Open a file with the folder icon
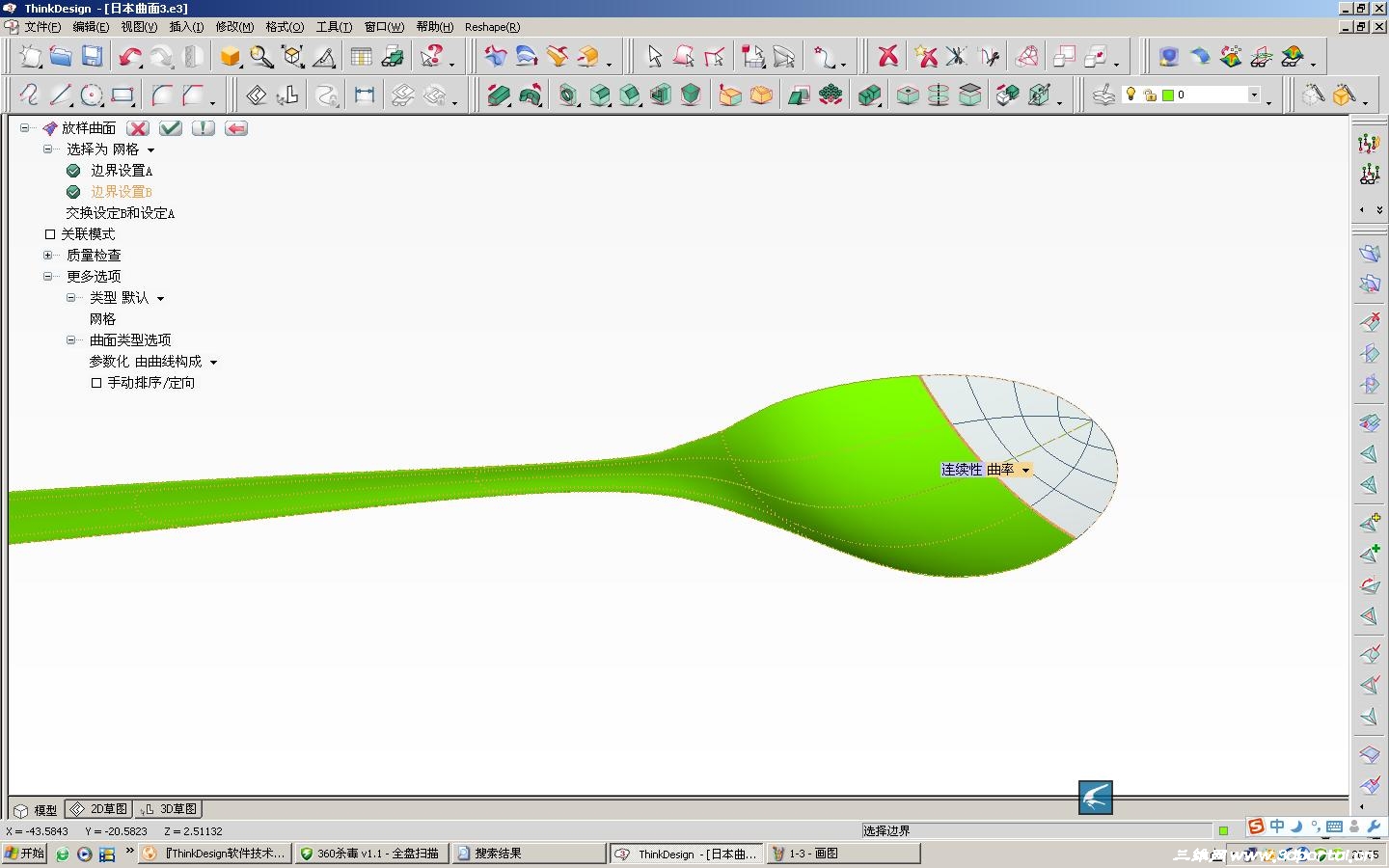1389x868 pixels. (x=61, y=57)
